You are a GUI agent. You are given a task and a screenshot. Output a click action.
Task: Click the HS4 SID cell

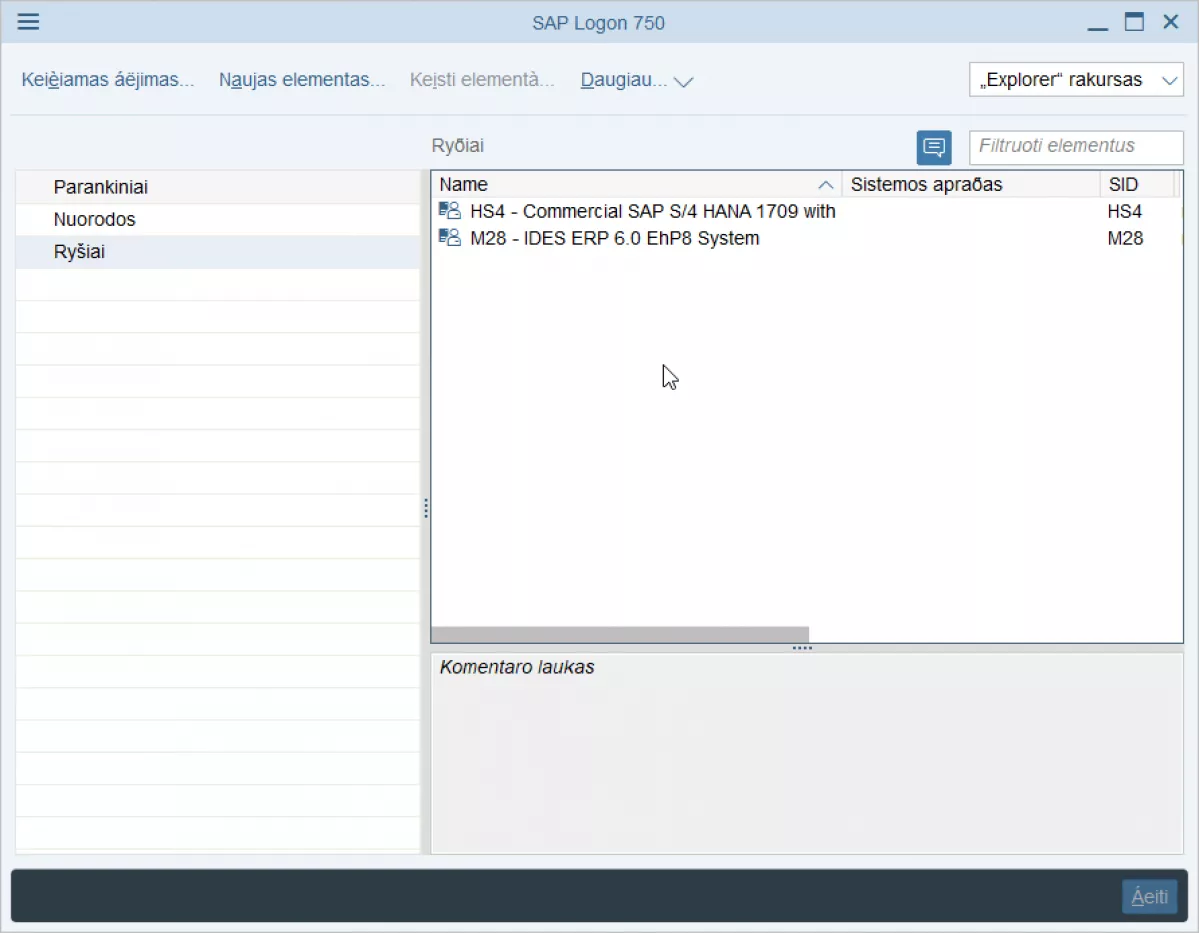click(1125, 211)
